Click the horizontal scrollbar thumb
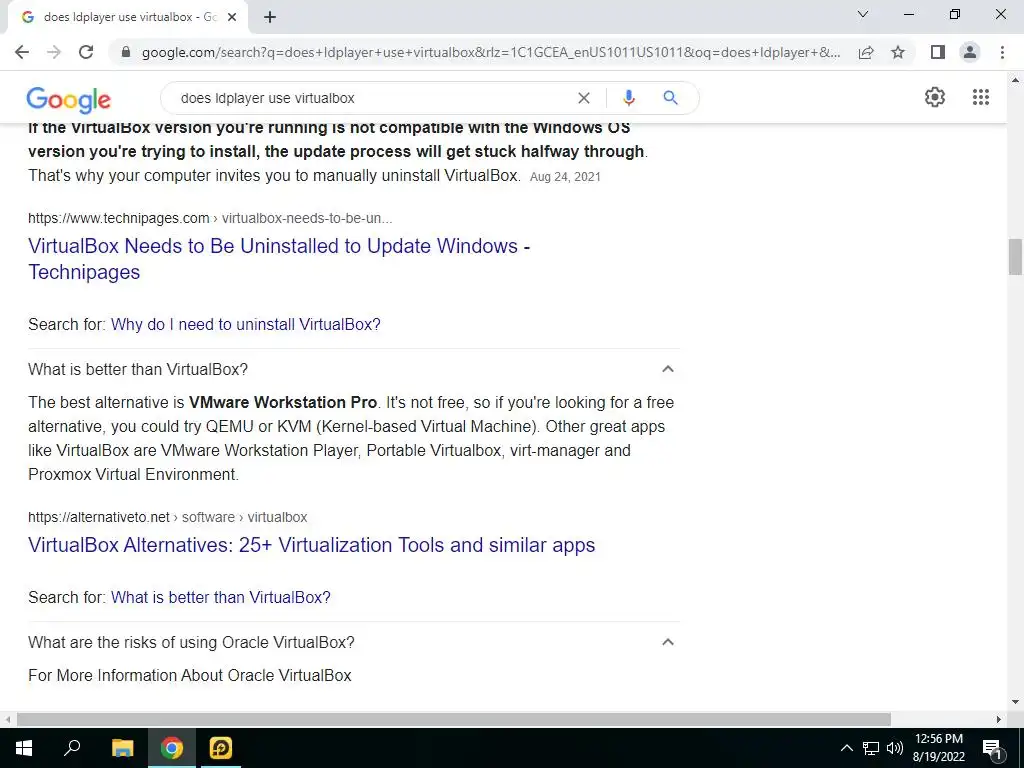The width and height of the screenshot is (1024, 768). pos(454,719)
